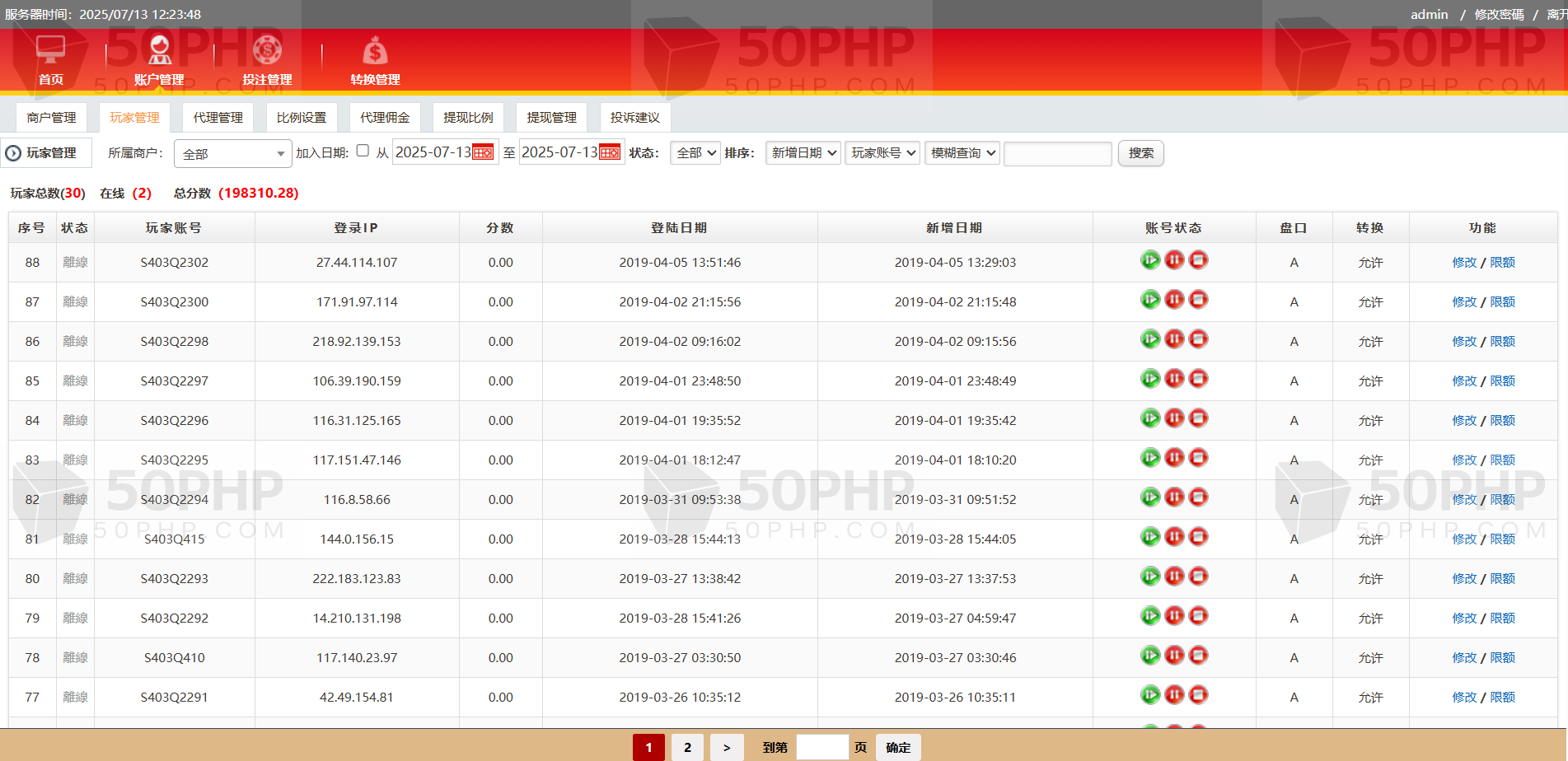The image size is (1568, 761).
Task: Click green enable icon for S403Q2302
Action: point(1150,260)
